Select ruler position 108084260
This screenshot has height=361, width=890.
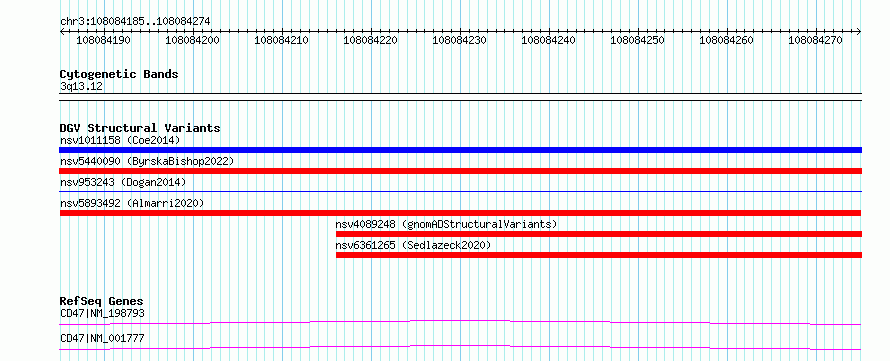pos(727,40)
